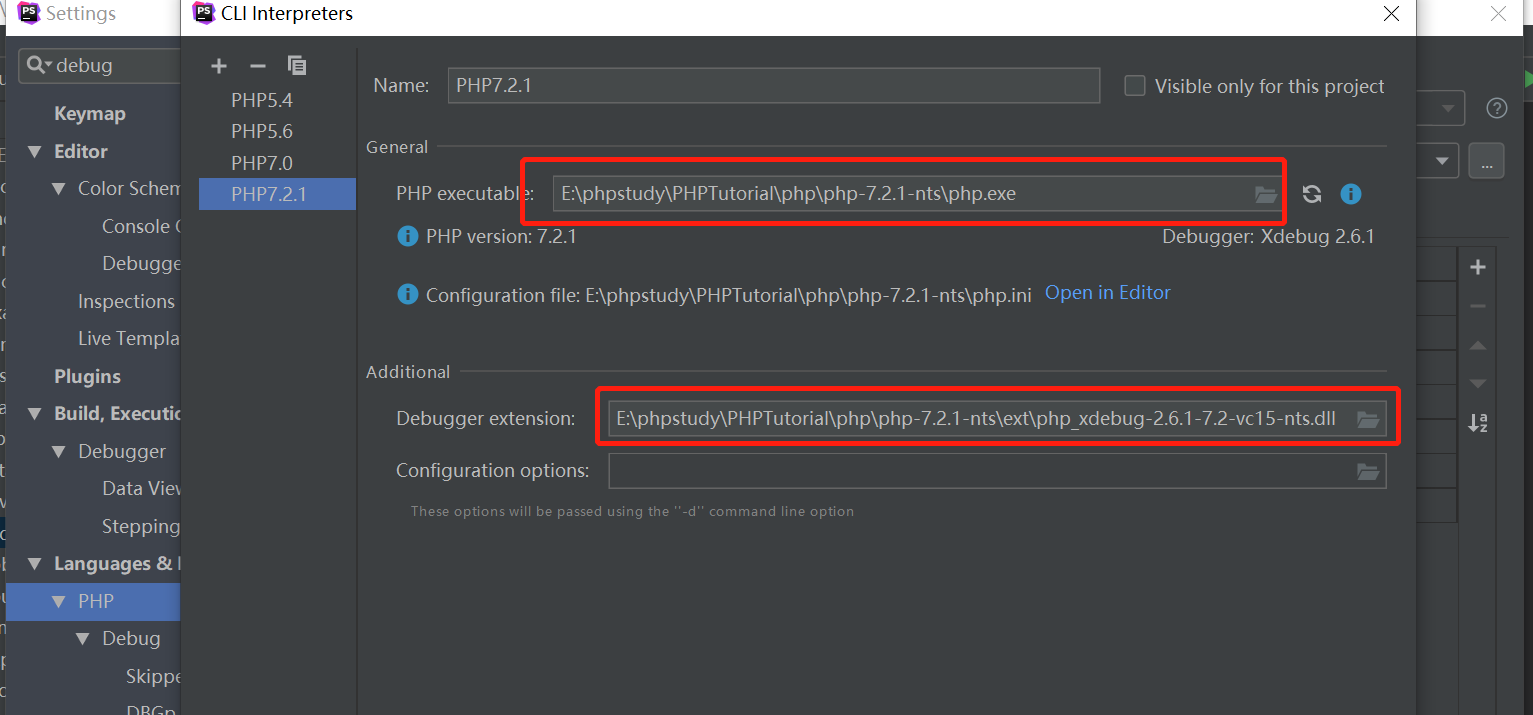1533x715 pixels.
Task: Browse for PHP executable folder icon
Action: 1266,194
